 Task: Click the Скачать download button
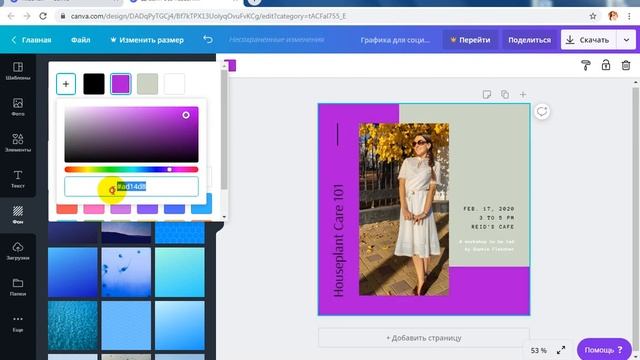point(588,40)
